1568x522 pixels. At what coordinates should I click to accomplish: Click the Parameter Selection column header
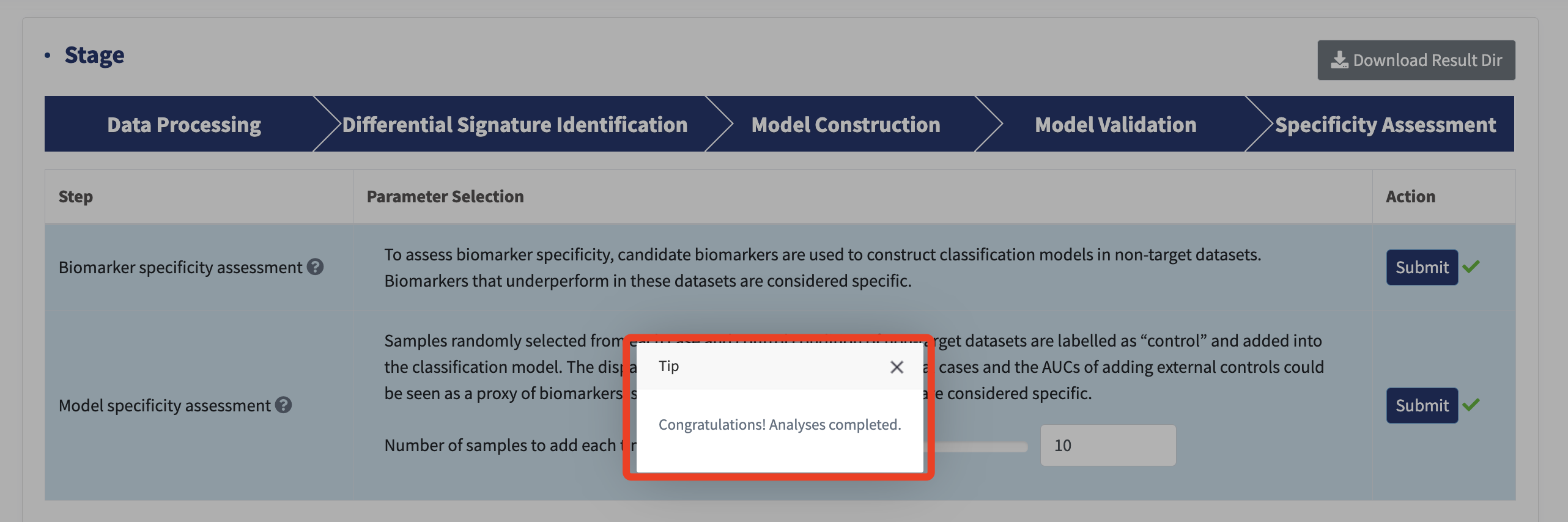pyautogui.click(x=445, y=196)
